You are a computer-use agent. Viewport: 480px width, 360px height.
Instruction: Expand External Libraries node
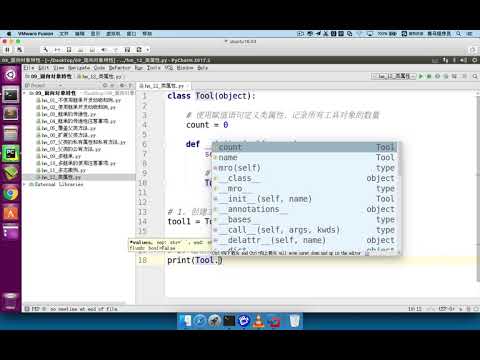coord(25,184)
